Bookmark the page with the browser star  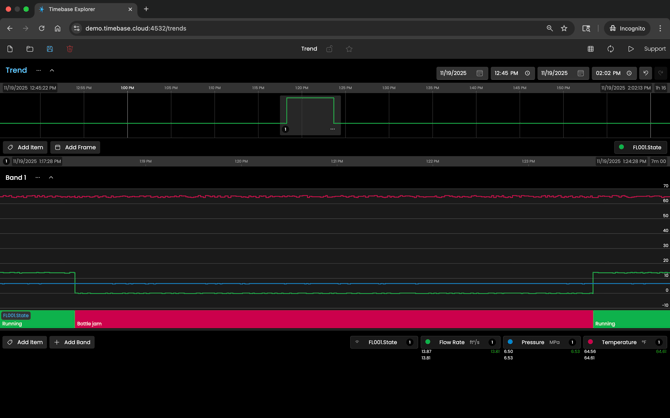coord(564,28)
